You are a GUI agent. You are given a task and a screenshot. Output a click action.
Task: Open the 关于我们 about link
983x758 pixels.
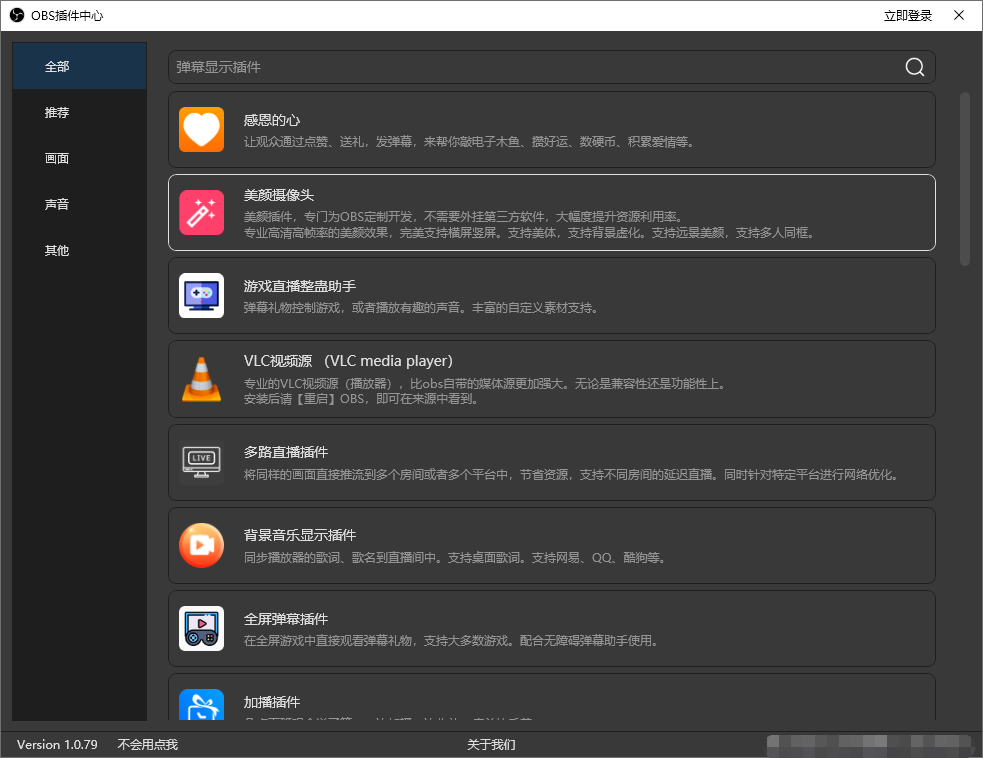(x=492, y=744)
